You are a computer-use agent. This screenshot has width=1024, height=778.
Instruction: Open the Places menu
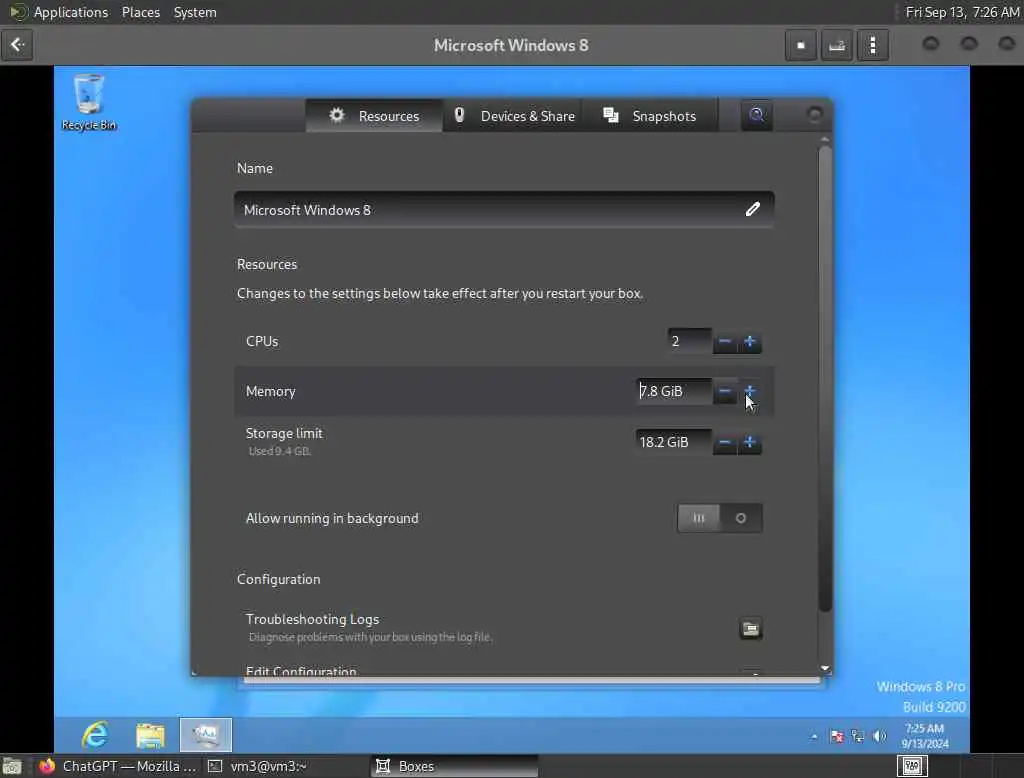click(140, 12)
